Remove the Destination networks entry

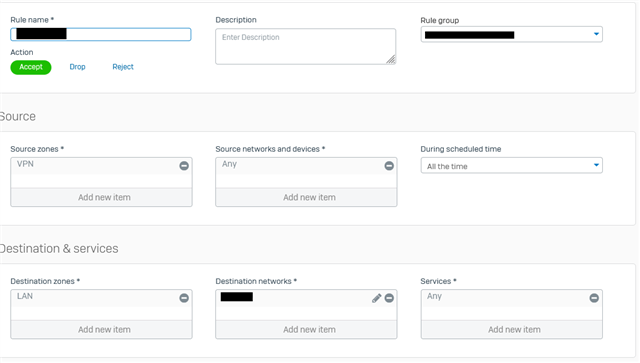coord(389,298)
